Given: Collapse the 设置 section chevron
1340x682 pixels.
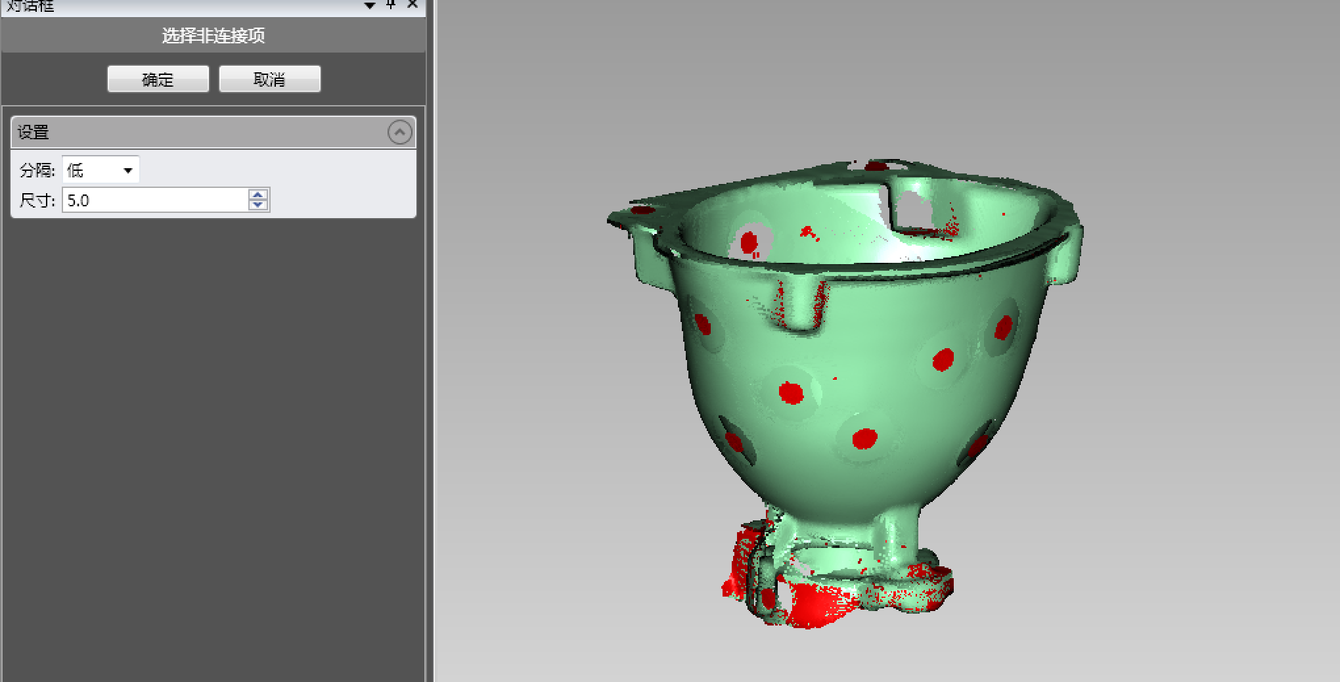Looking at the screenshot, I should 399,132.
